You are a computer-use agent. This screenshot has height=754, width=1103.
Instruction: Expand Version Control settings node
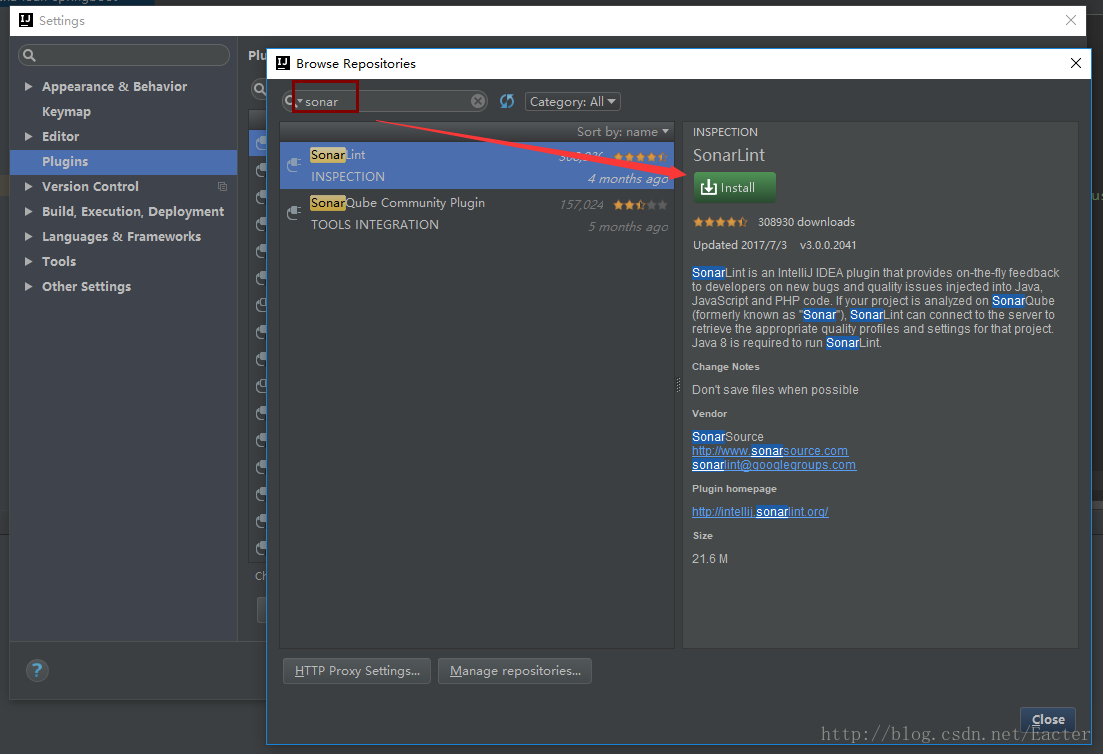[28, 186]
